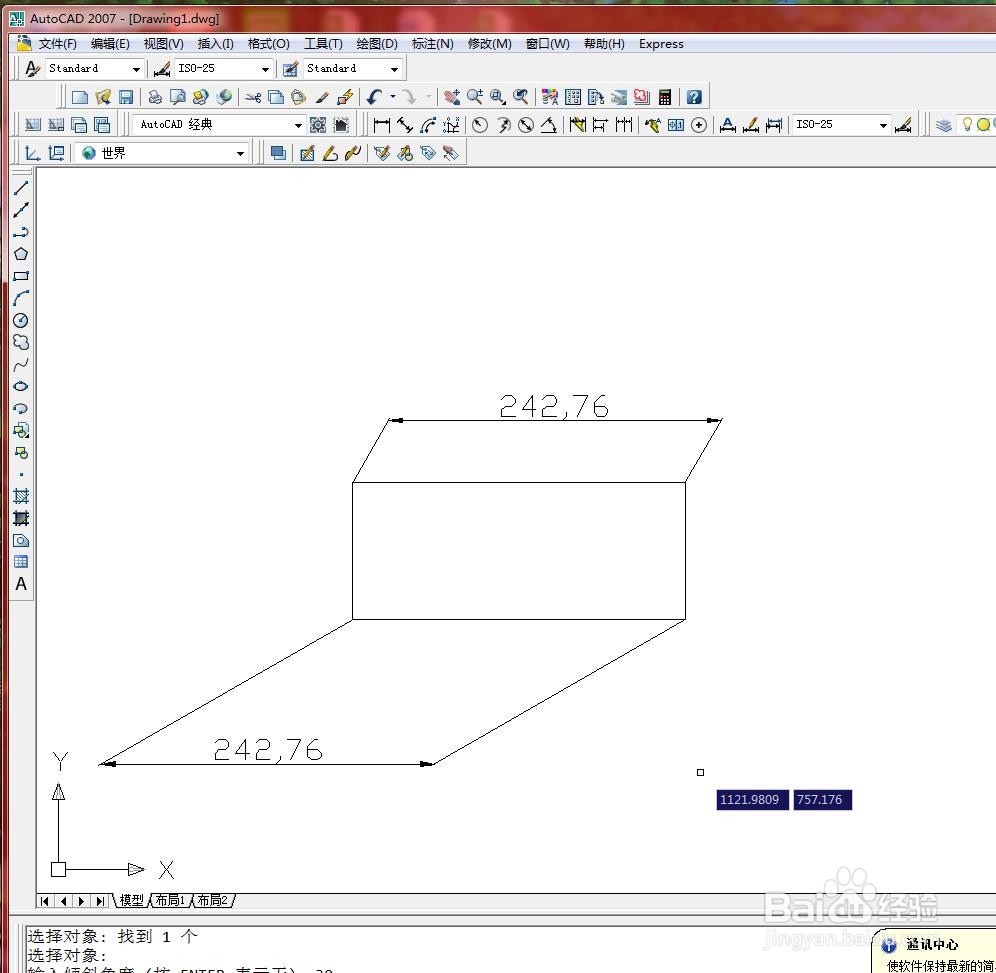Select the Revision Cloud tool

pos(21,342)
